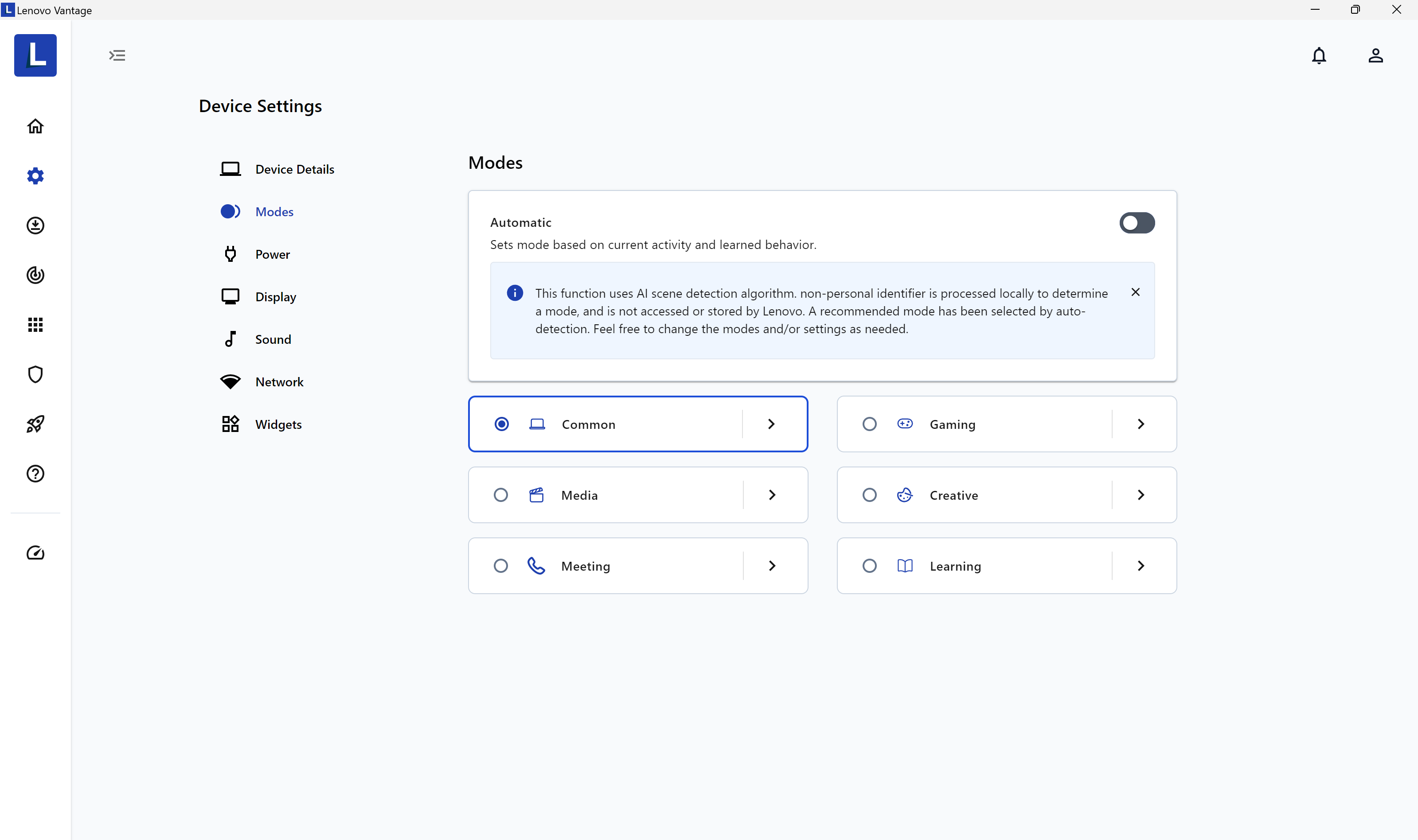Screen dimensions: 1418x840
Task: Choose the Learning mode radio button
Action: click(869, 565)
